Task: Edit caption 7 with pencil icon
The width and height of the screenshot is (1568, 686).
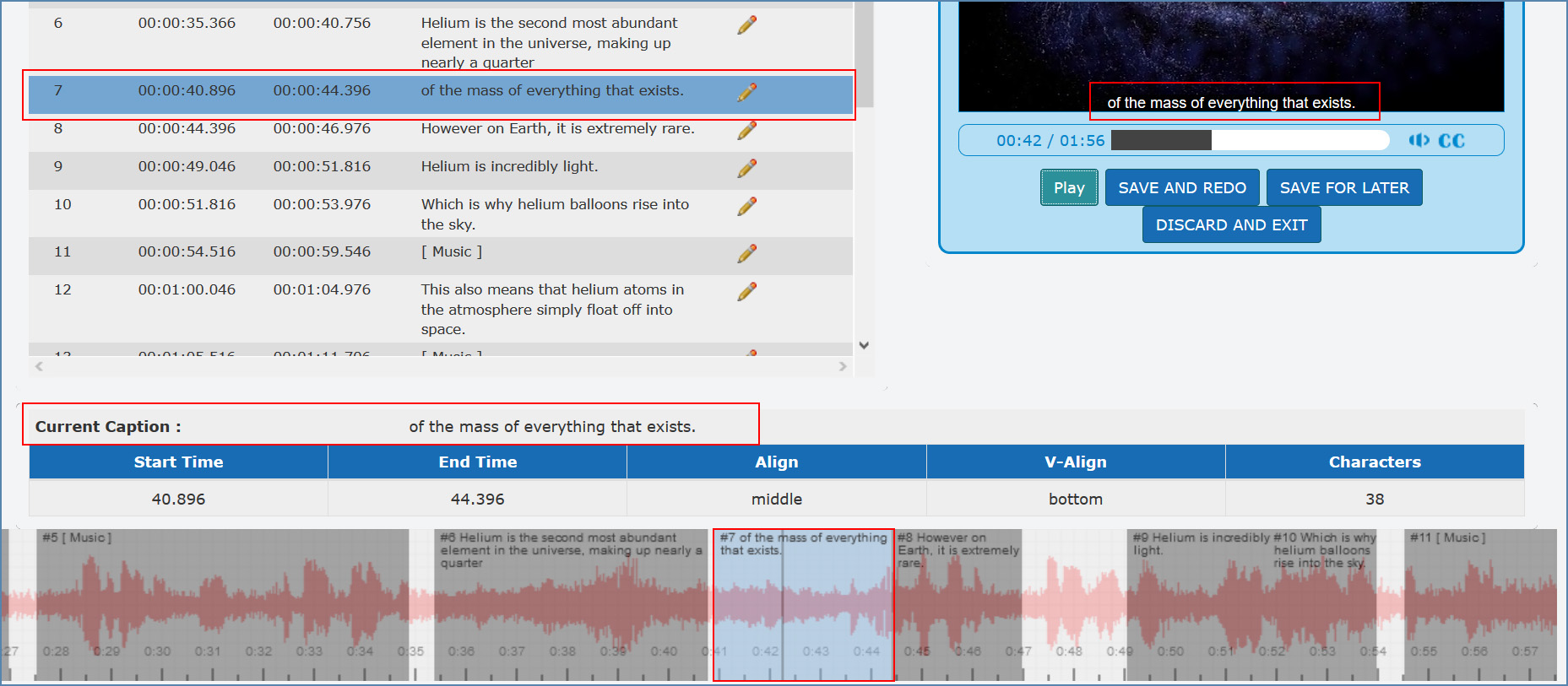Action: (x=746, y=92)
